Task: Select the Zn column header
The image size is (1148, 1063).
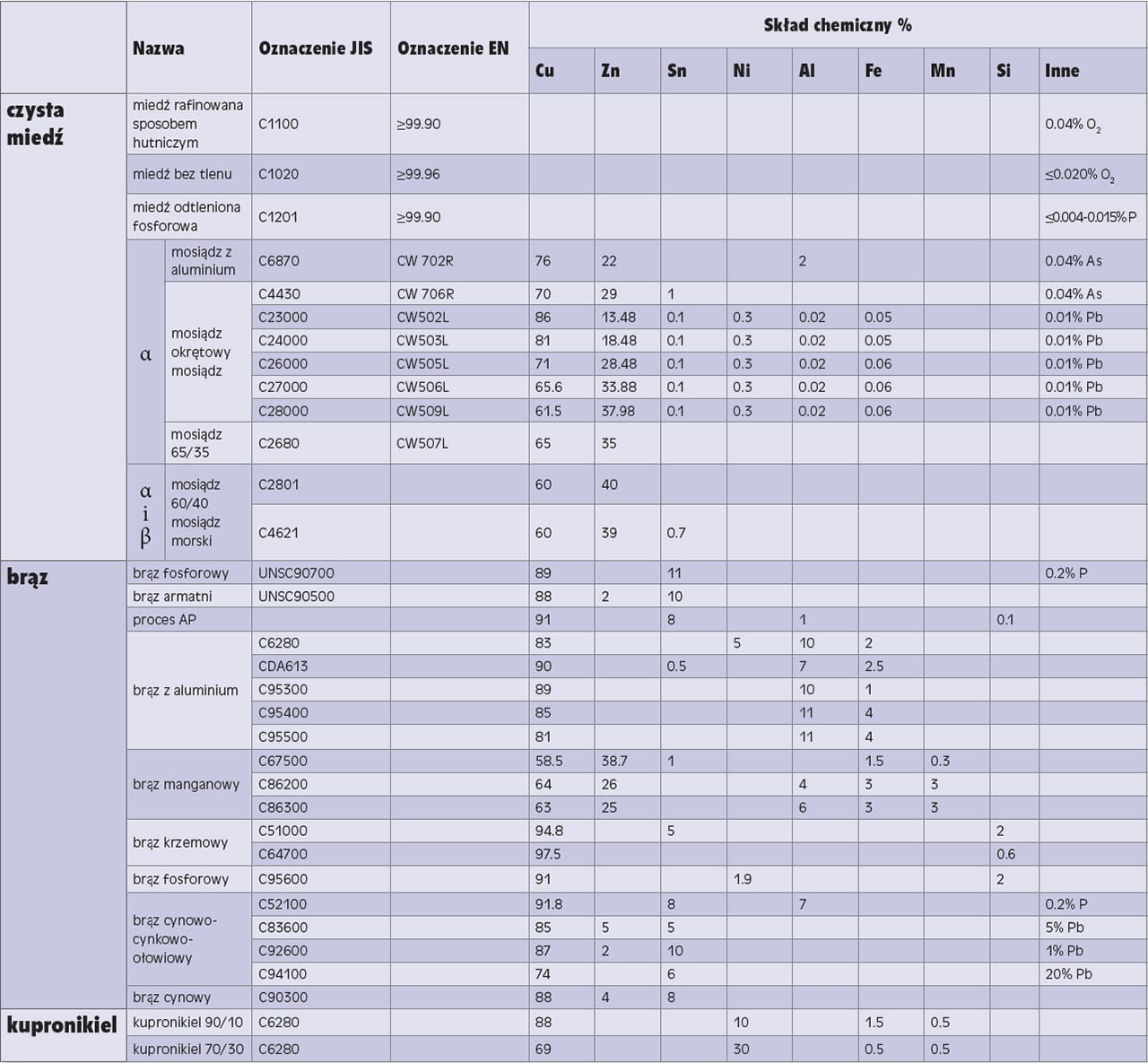Action: 610,71
